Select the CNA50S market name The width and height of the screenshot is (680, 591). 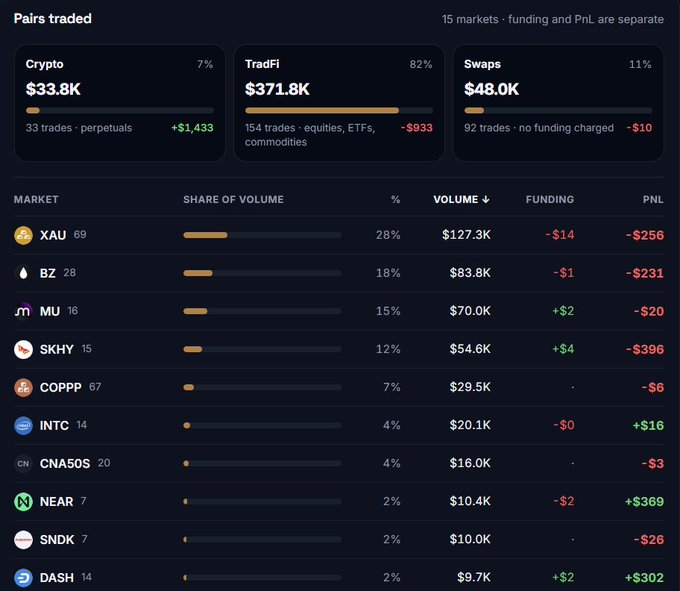(65, 464)
